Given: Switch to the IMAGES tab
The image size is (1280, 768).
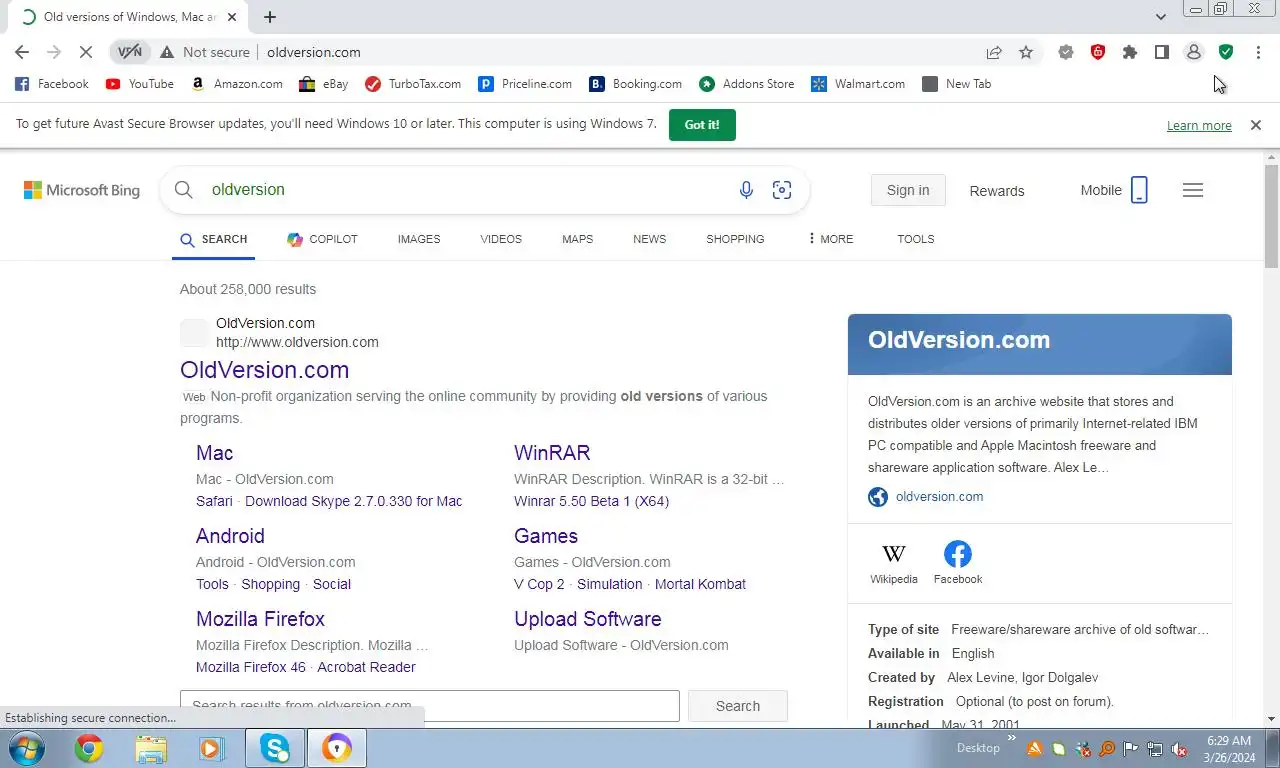Looking at the screenshot, I should [x=419, y=239].
